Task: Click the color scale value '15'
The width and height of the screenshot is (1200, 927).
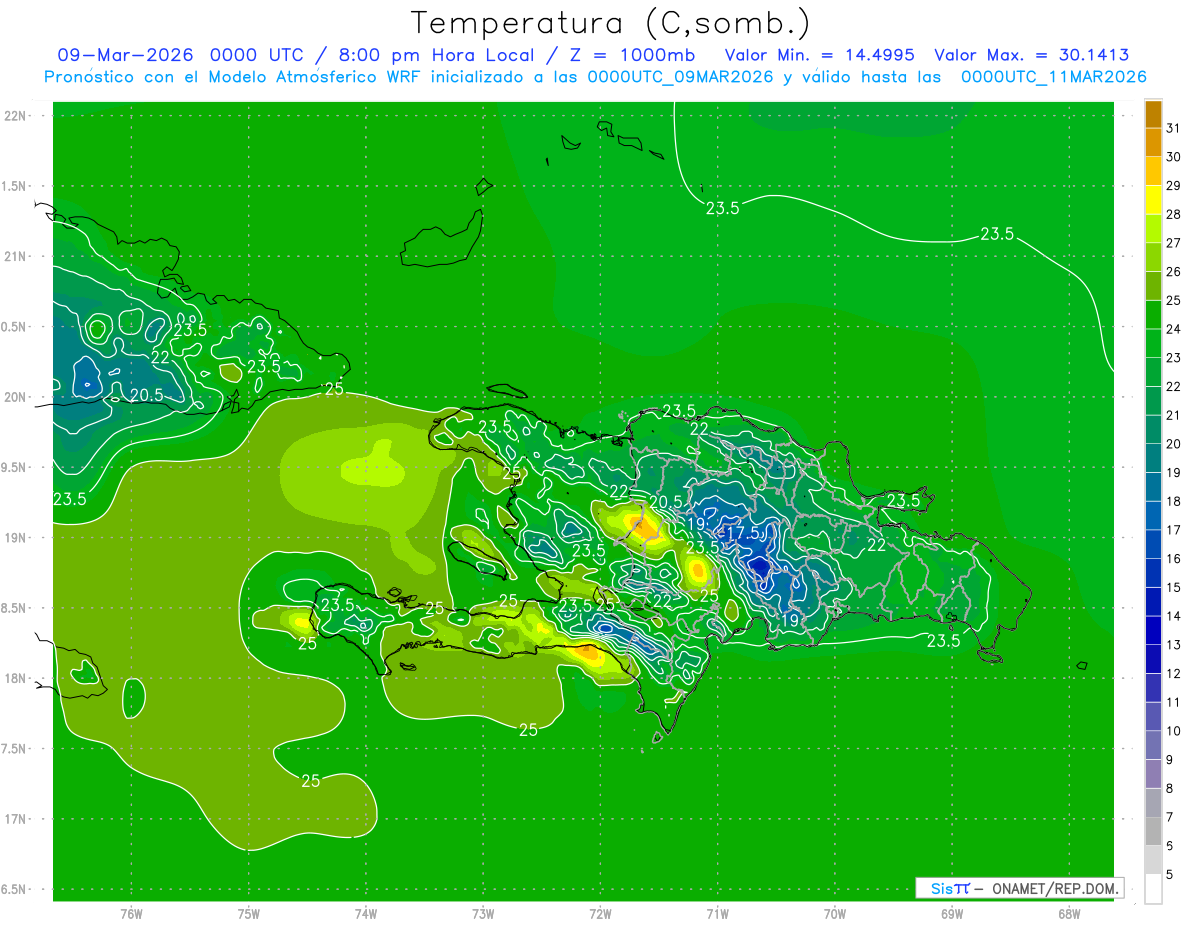Action: pos(1173,588)
